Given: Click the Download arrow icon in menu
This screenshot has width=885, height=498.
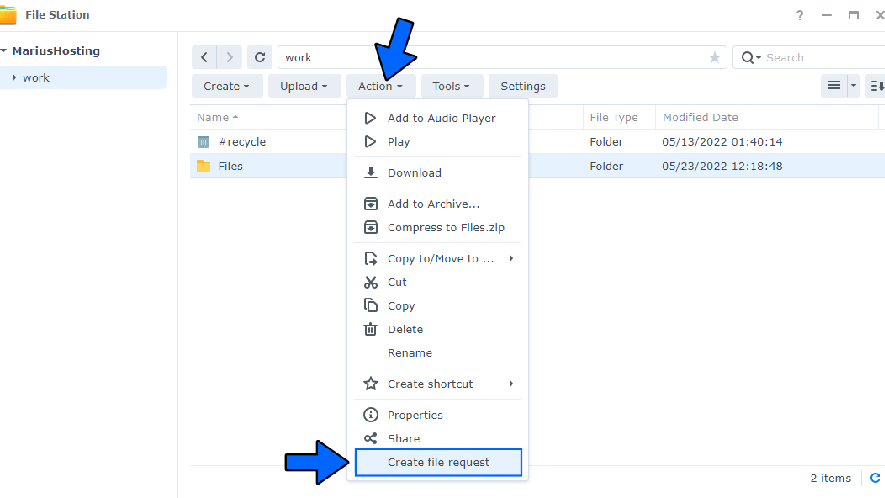Looking at the screenshot, I should click(x=370, y=173).
